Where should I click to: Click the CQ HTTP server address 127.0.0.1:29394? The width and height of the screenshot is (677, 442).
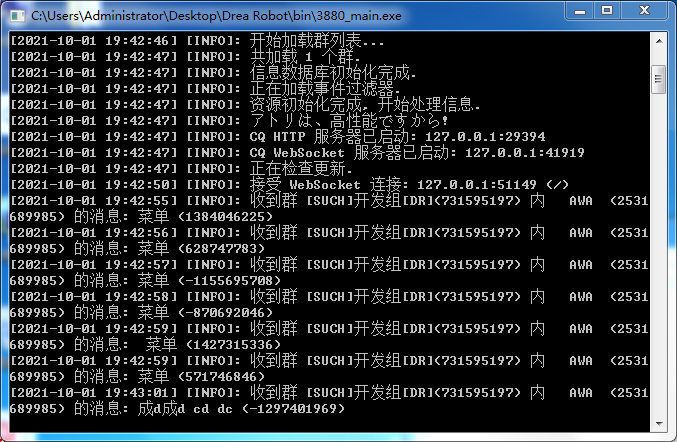click(x=487, y=137)
